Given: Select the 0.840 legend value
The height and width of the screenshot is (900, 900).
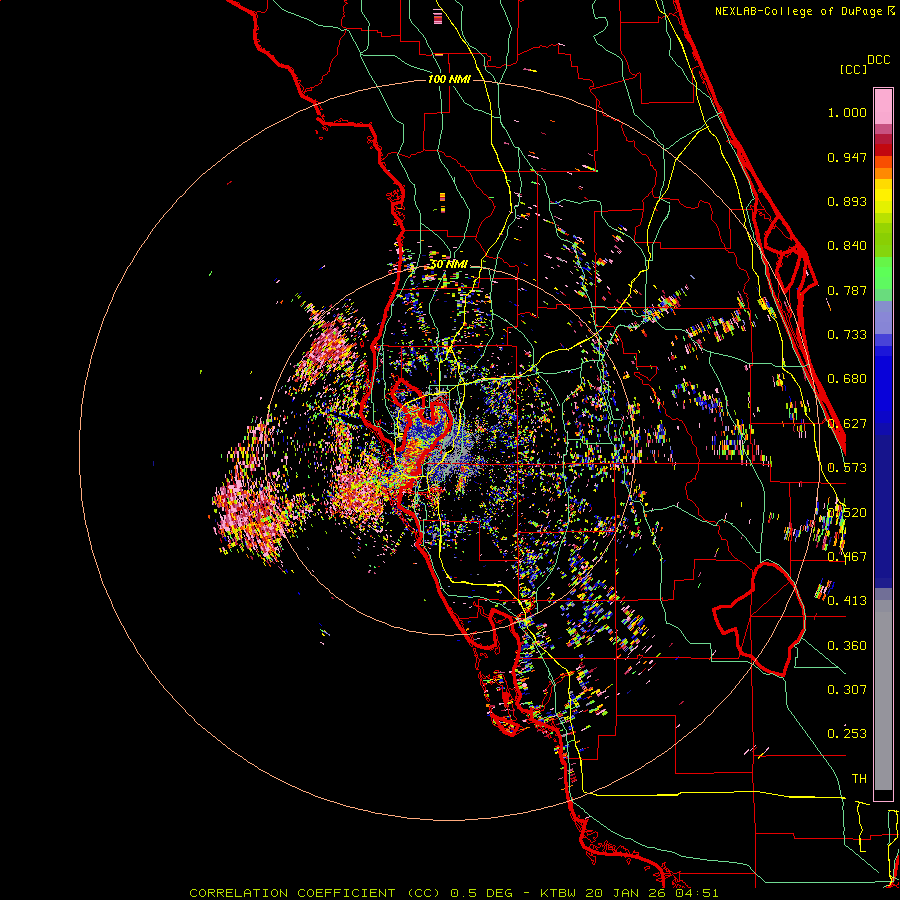Looking at the screenshot, I should [847, 246].
